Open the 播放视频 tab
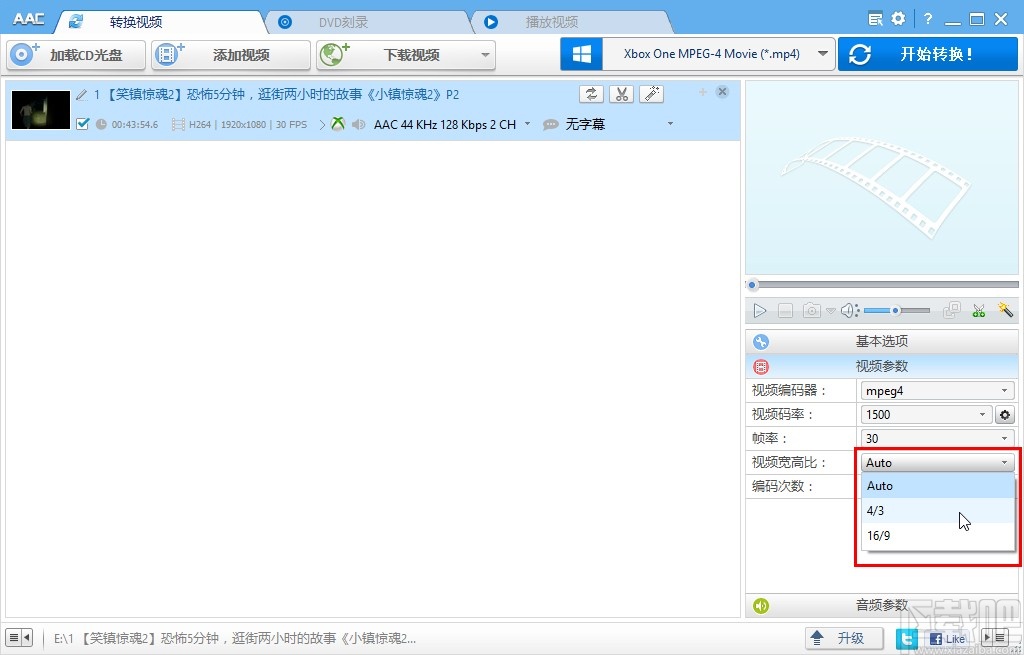This screenshot has width=1024, height=655. click(x=552, y=22)
